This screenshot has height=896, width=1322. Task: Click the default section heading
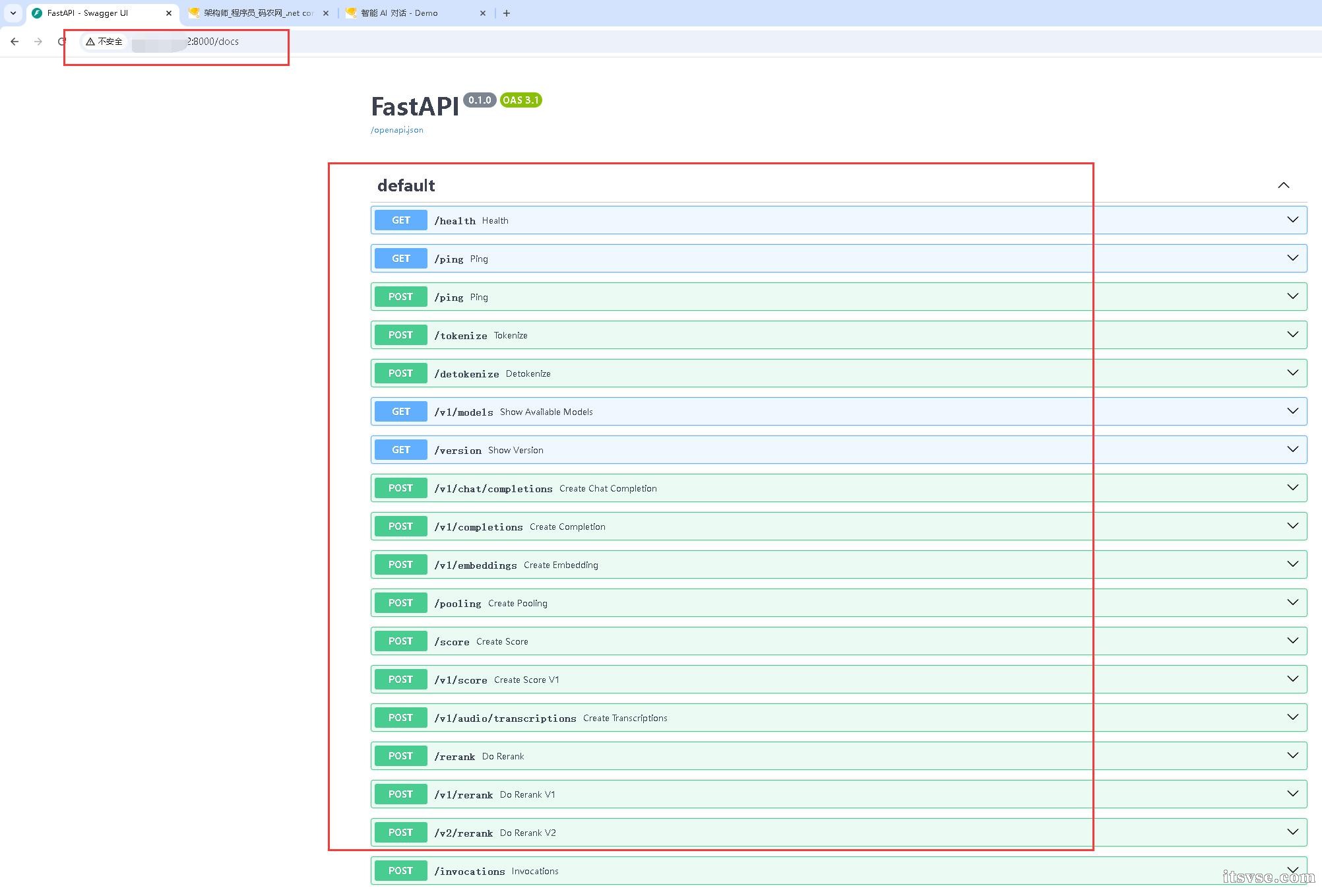pos(406,185)
